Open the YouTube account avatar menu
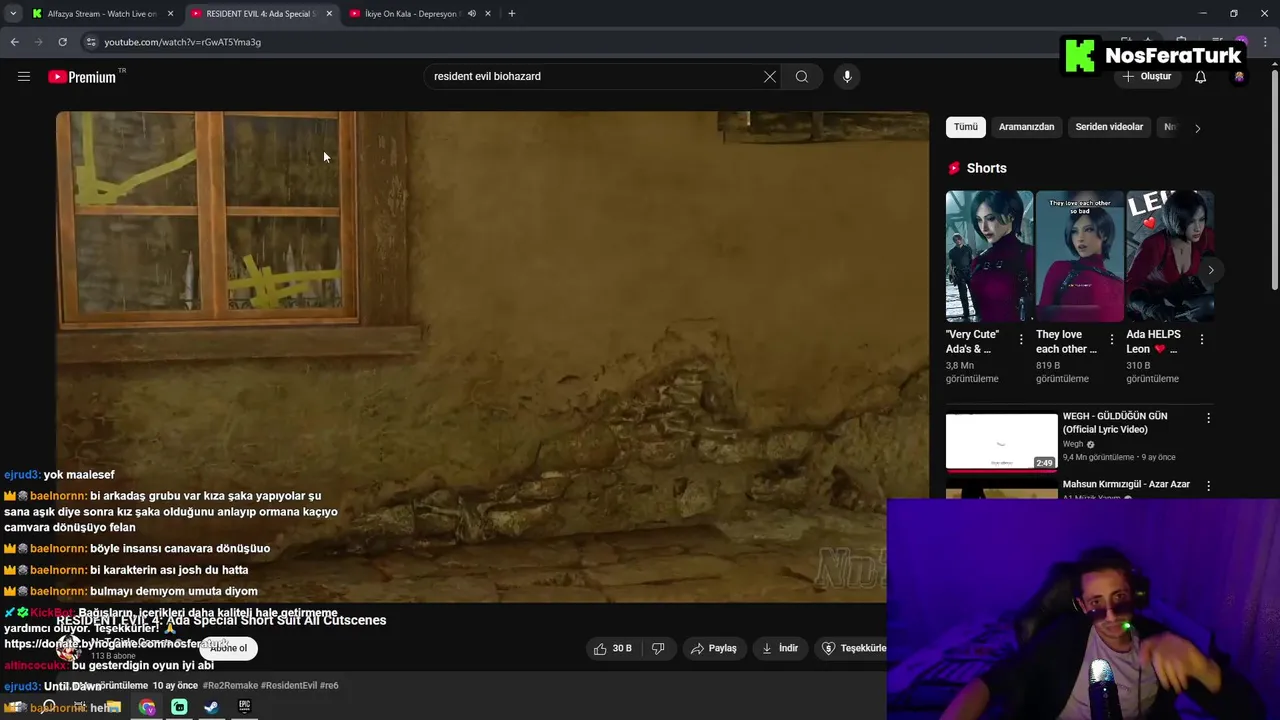The width and height of the screenshot is (1280, 720). pyautogui.click(x=1240, y=77)
